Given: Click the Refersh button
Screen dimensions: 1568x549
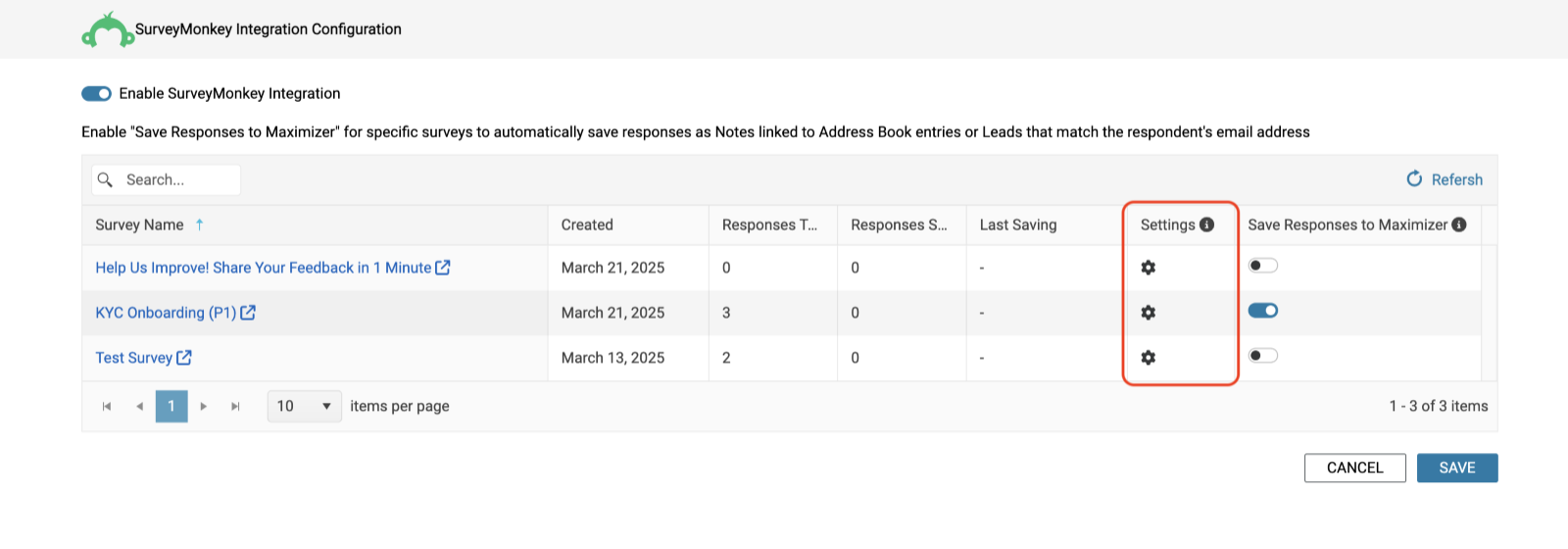Looking at the screenshot, I should point(1445,179).
